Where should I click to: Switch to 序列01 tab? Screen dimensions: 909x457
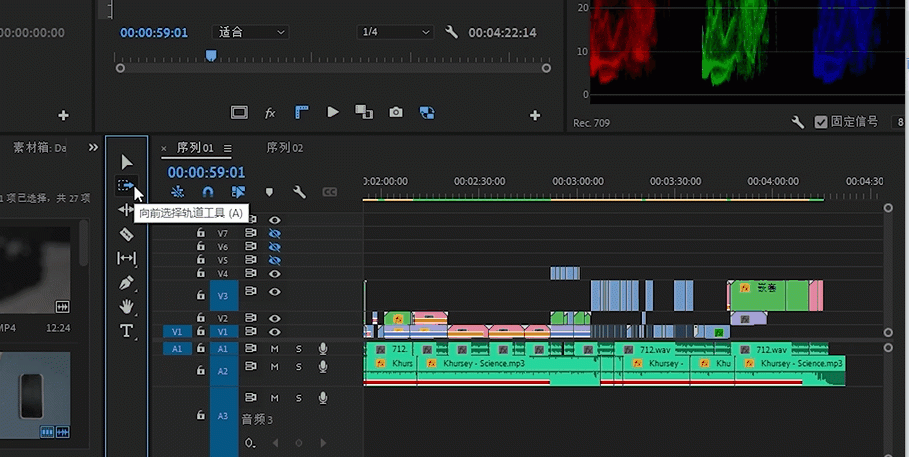pos(195,148)
